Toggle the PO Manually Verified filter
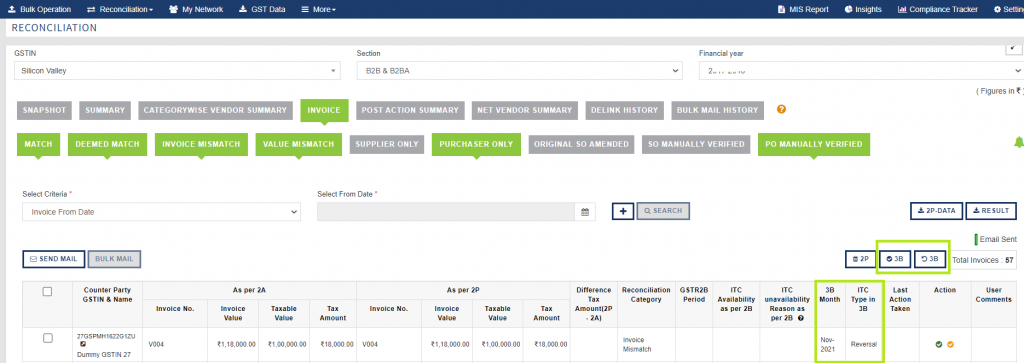 (814, 144)
